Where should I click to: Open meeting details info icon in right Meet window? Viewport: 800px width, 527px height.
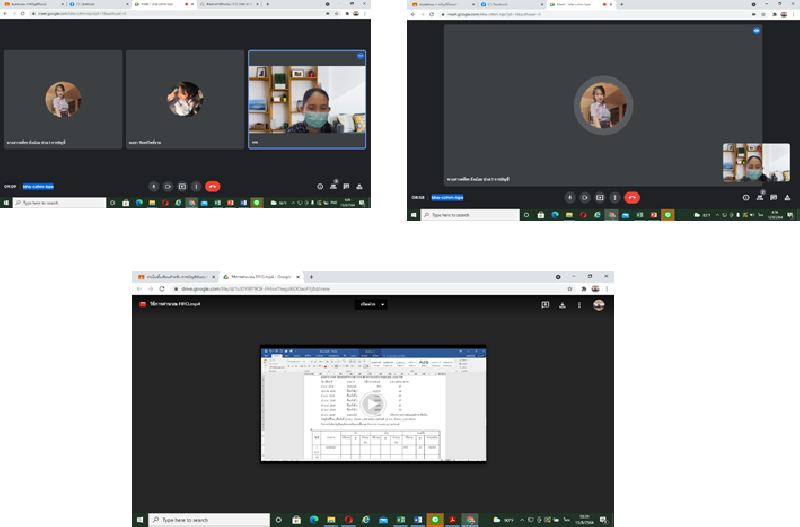click(746, 197)
